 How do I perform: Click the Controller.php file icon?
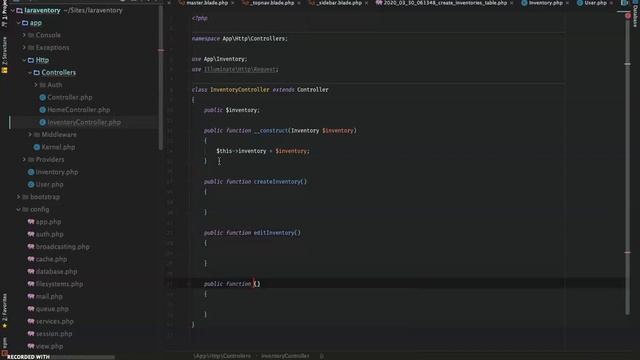click(42, 98)
